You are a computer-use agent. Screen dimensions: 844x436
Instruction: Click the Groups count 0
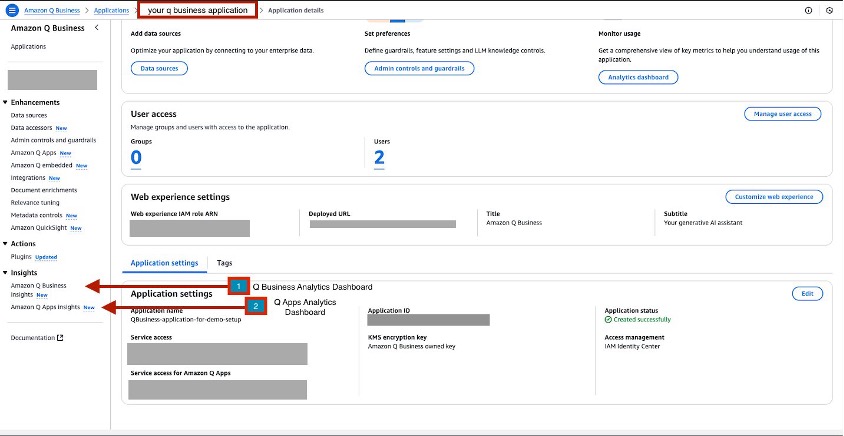pos(136,158)
